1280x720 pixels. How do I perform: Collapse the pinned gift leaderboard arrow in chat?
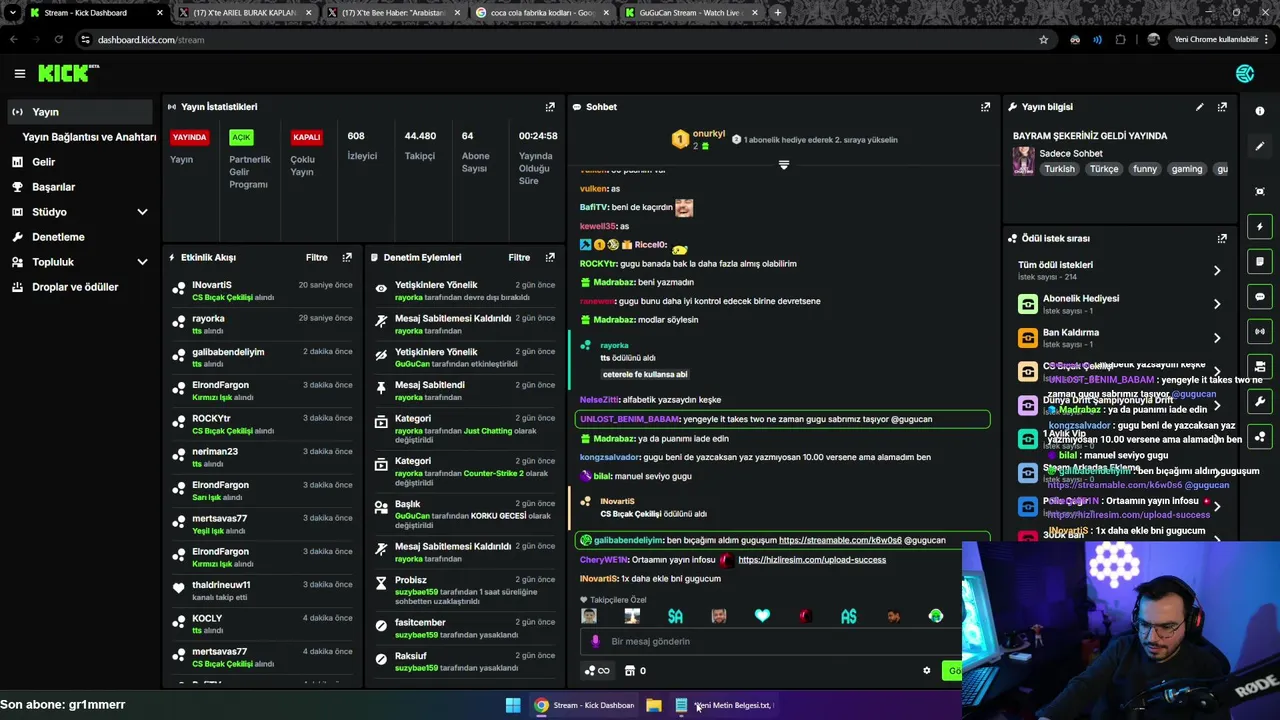point(784,165)
